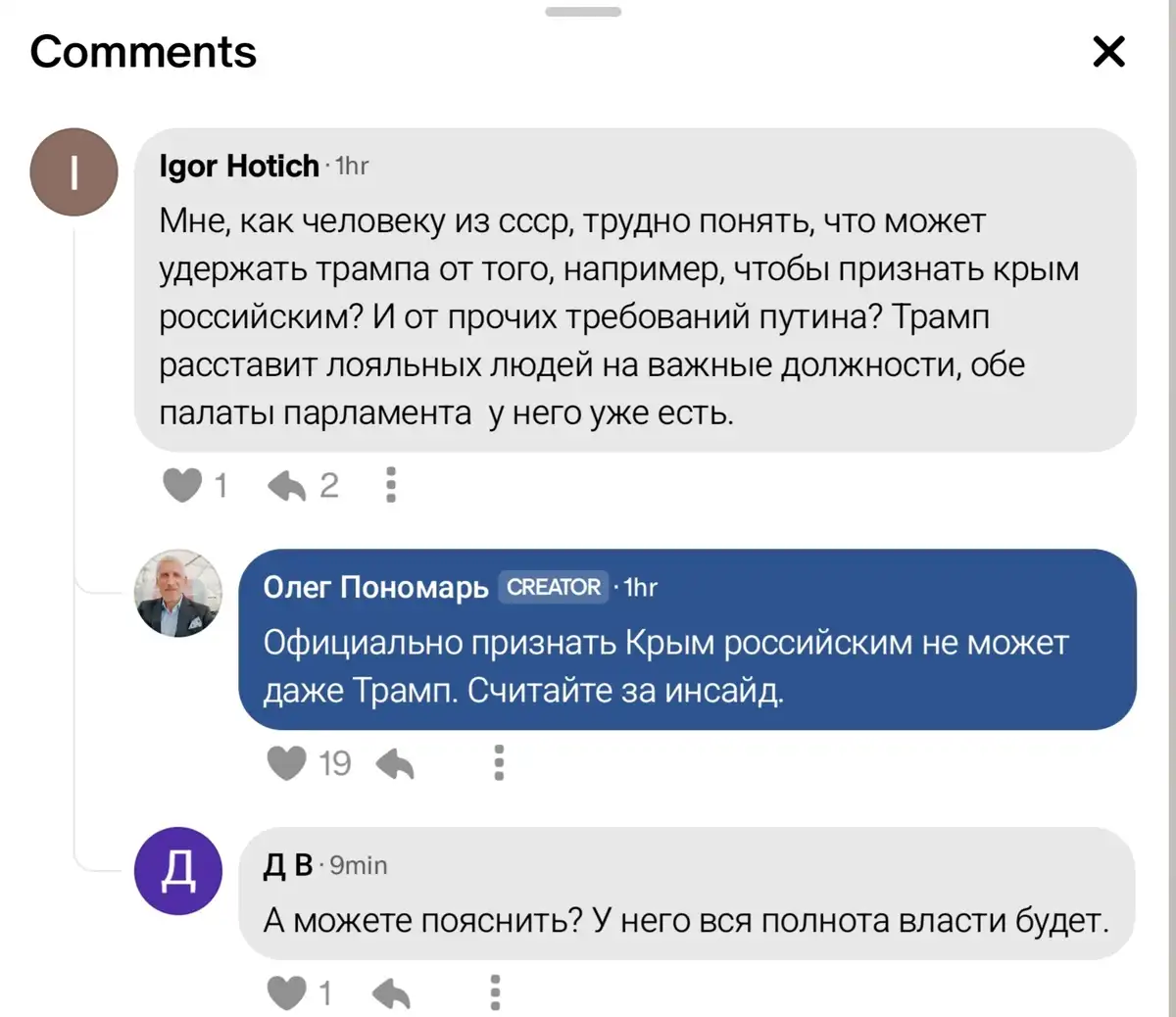Click the Олег Пономарь username
Viewport: 1176px width, 1017px height.
point(375,587)
